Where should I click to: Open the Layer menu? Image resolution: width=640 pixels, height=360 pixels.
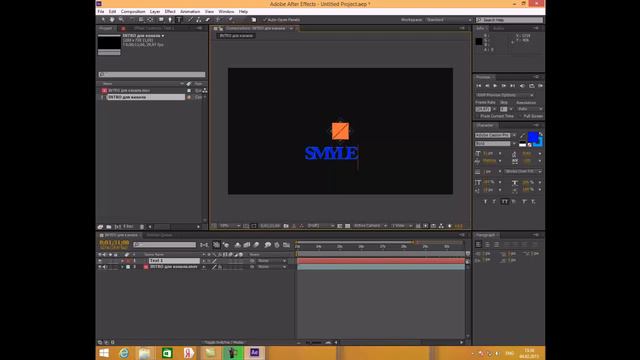(155, 12)
